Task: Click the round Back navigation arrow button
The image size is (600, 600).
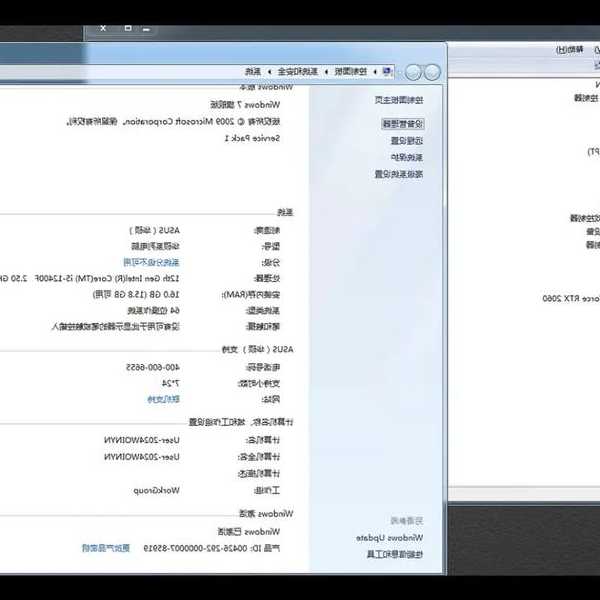Action: [431, 72]
